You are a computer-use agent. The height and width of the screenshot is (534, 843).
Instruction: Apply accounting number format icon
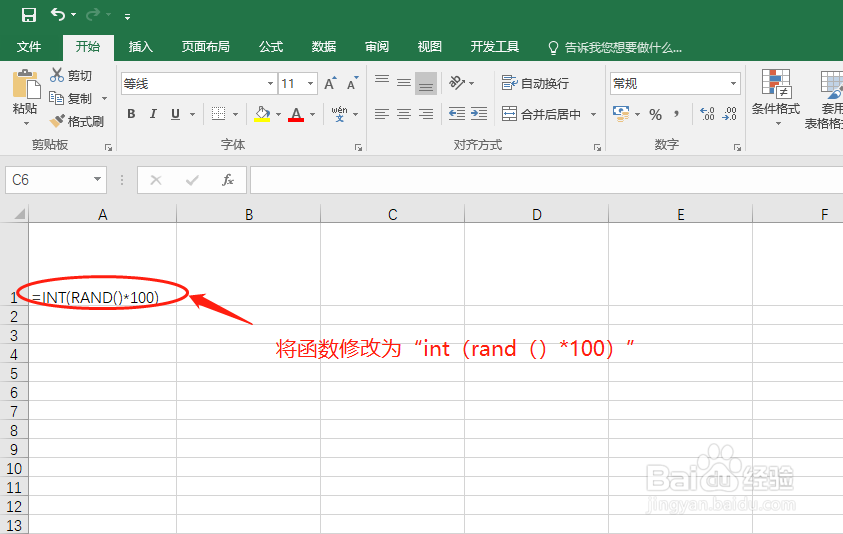tap(621, 114)
